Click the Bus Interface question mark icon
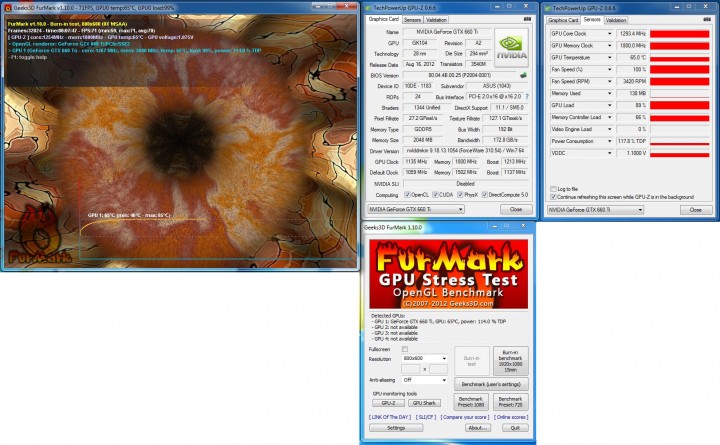720x445 pixels. pos(526,97)
